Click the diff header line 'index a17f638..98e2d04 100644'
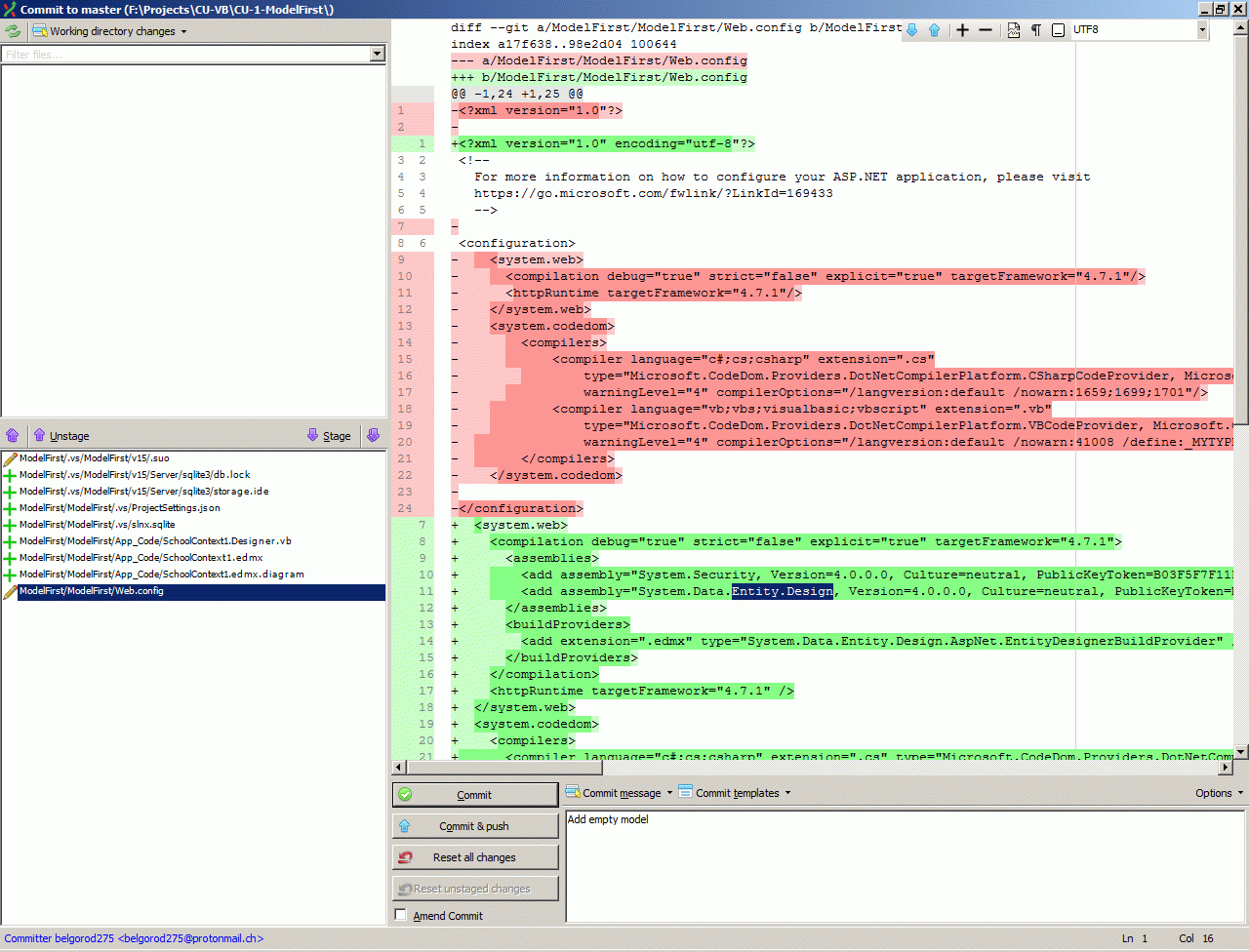Image resolution: width=1249 pixels, height=952 pixels. tap(564, 44)
